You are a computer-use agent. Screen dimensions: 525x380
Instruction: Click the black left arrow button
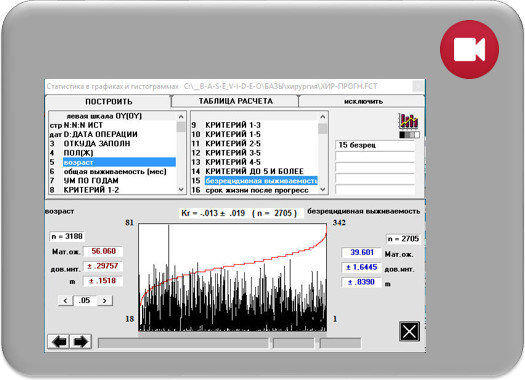(x=59, y=342)
